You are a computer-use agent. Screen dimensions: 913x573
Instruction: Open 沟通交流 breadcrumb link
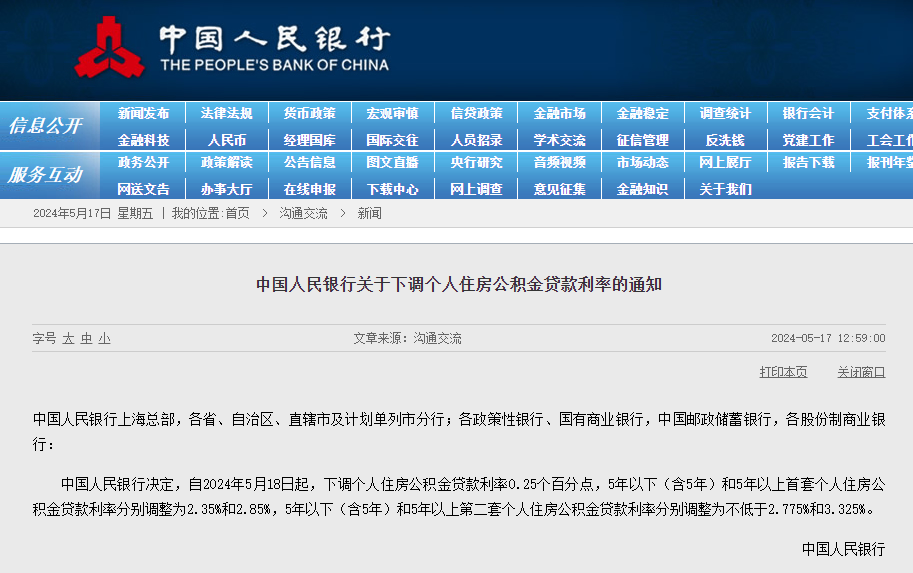click(303, 214)
